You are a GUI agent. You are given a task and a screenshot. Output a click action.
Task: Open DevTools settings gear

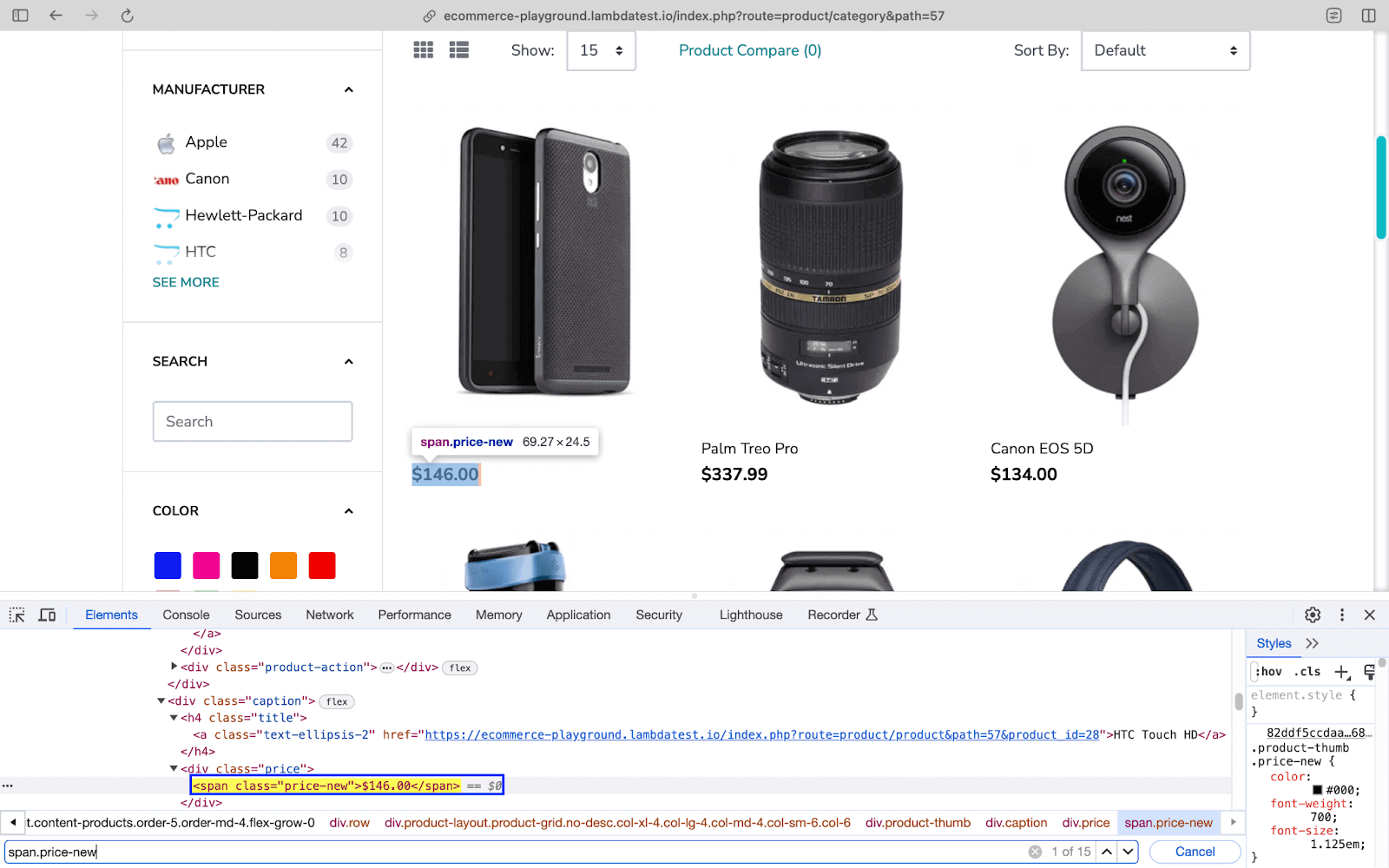pyautogui.click(x=1313, y=615)
